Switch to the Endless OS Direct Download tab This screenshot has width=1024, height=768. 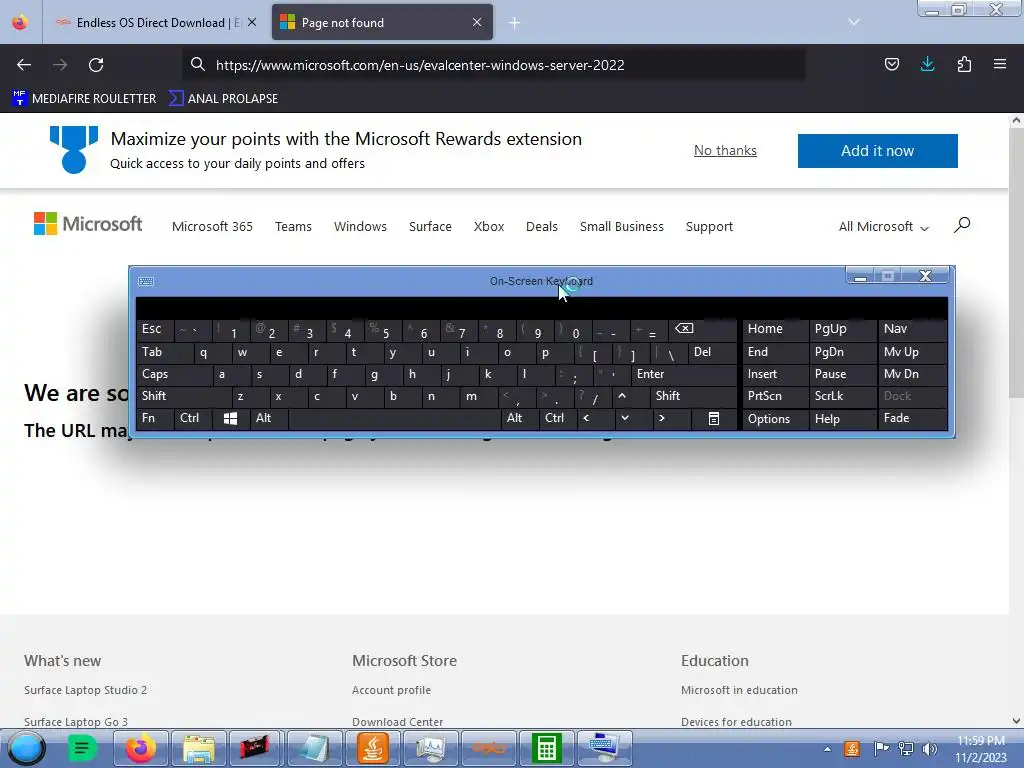[x=155, y=22]
